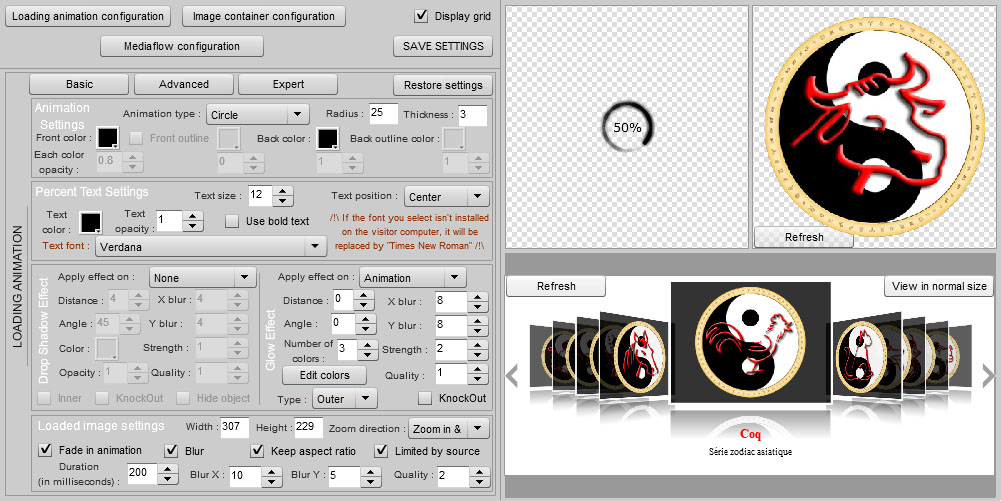
Task: Toggle Drop Shadow Inner checkbox
Action: (x=44, y=398)
